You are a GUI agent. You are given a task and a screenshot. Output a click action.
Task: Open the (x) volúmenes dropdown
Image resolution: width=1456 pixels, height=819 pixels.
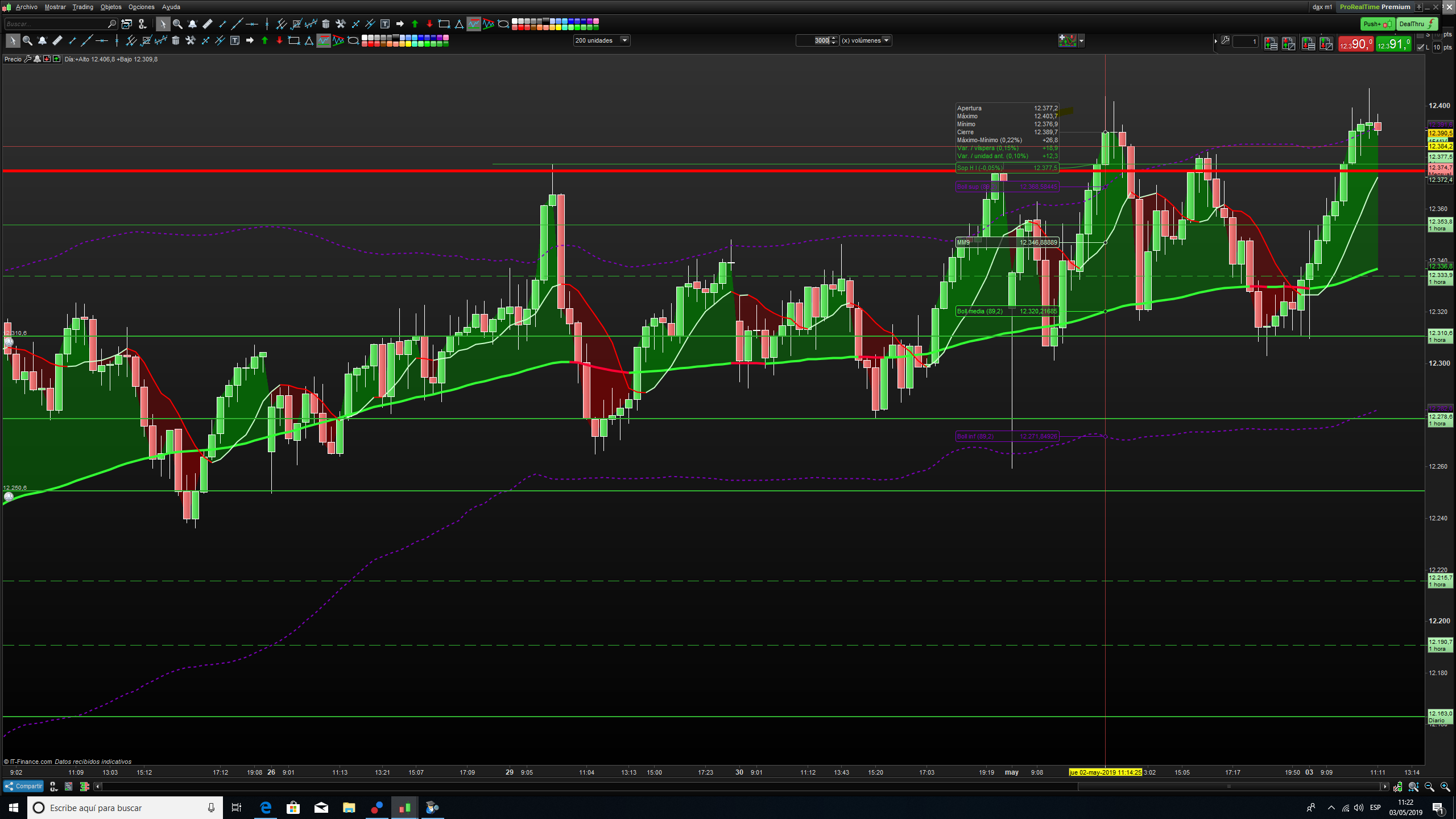[x=886, y=40]
